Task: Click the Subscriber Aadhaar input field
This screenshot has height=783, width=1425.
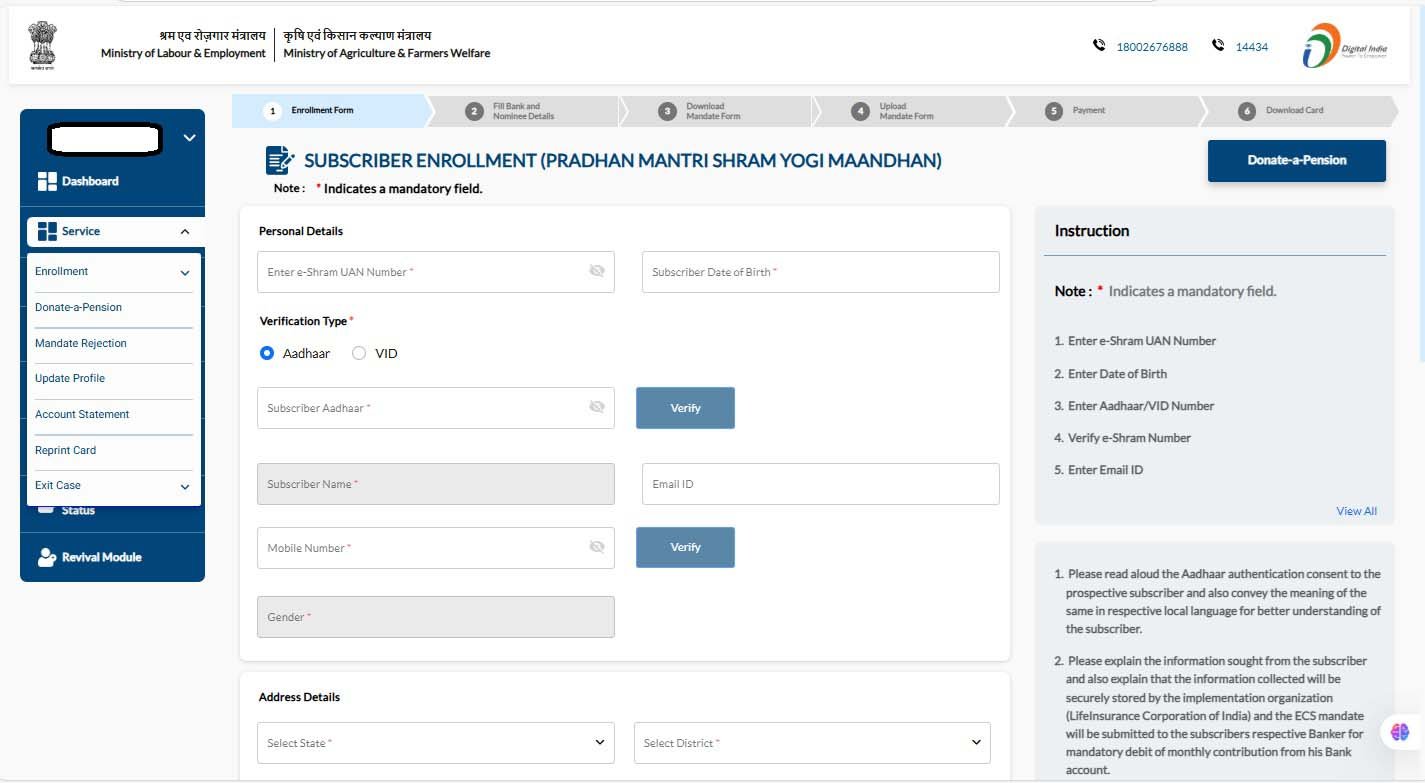Action: pos(436,408)
